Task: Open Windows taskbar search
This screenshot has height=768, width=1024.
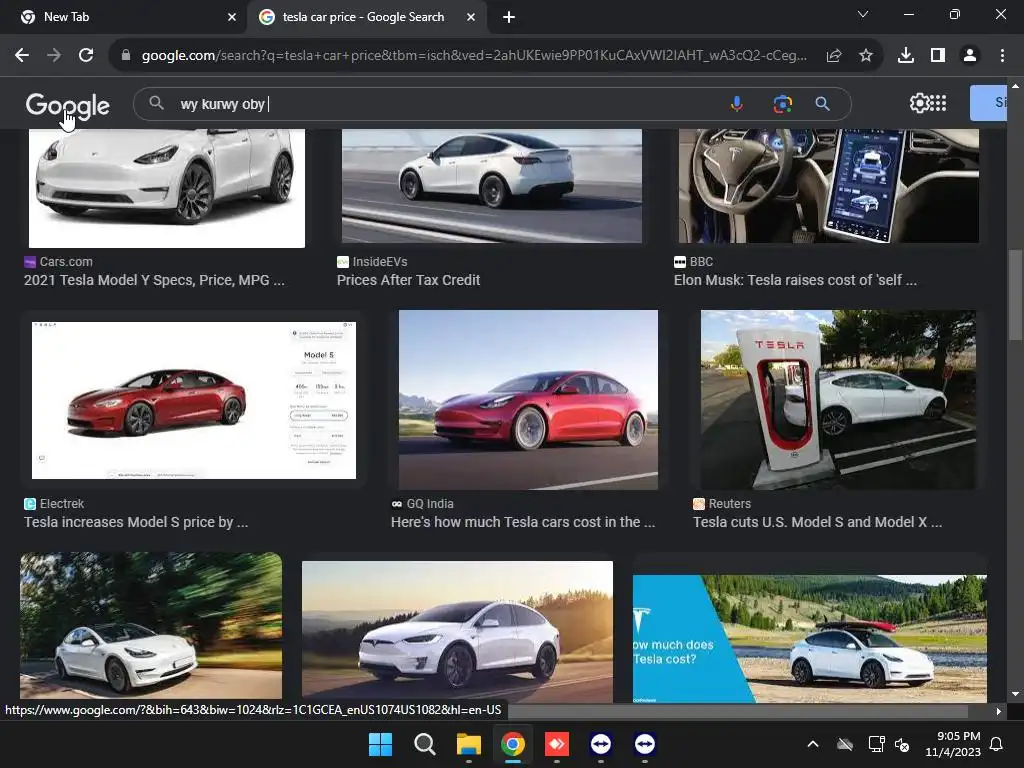Action: pos(424,744)
